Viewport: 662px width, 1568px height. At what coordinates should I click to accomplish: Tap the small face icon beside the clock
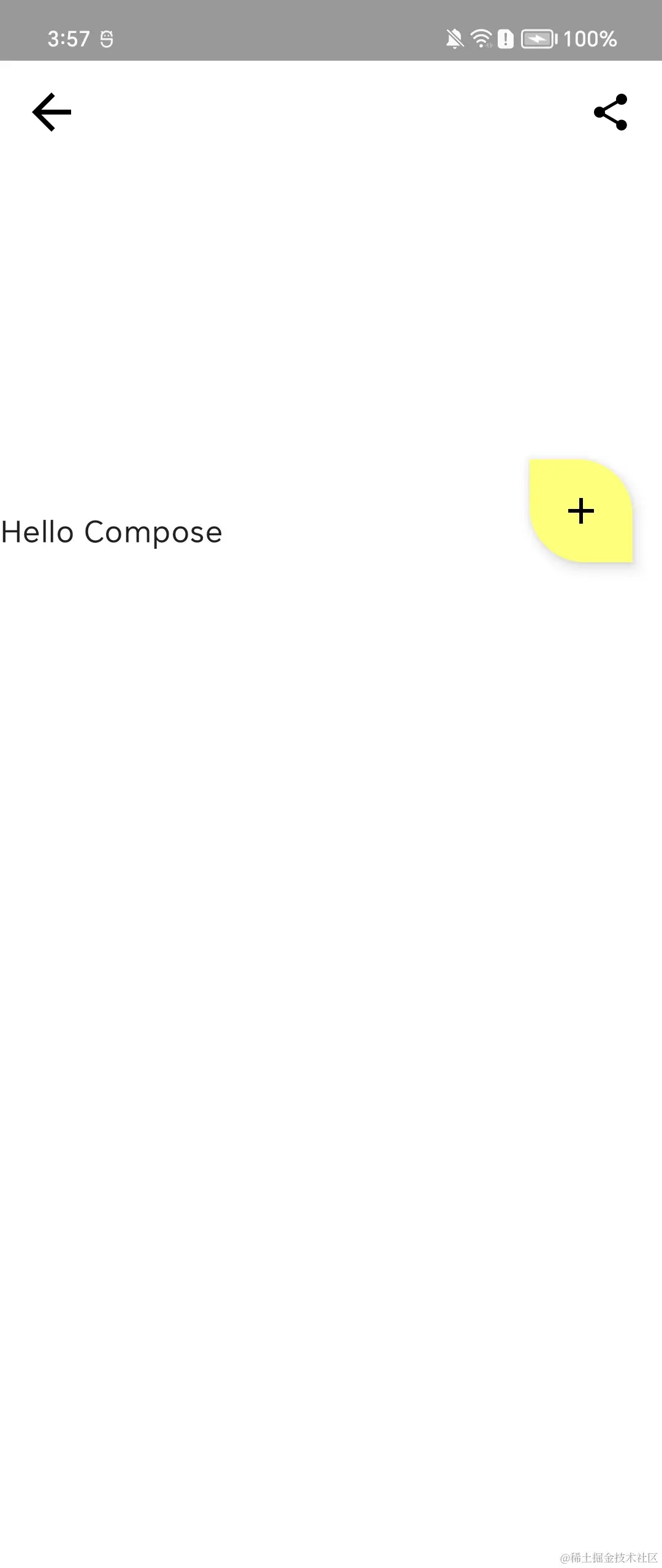(107, 39)
